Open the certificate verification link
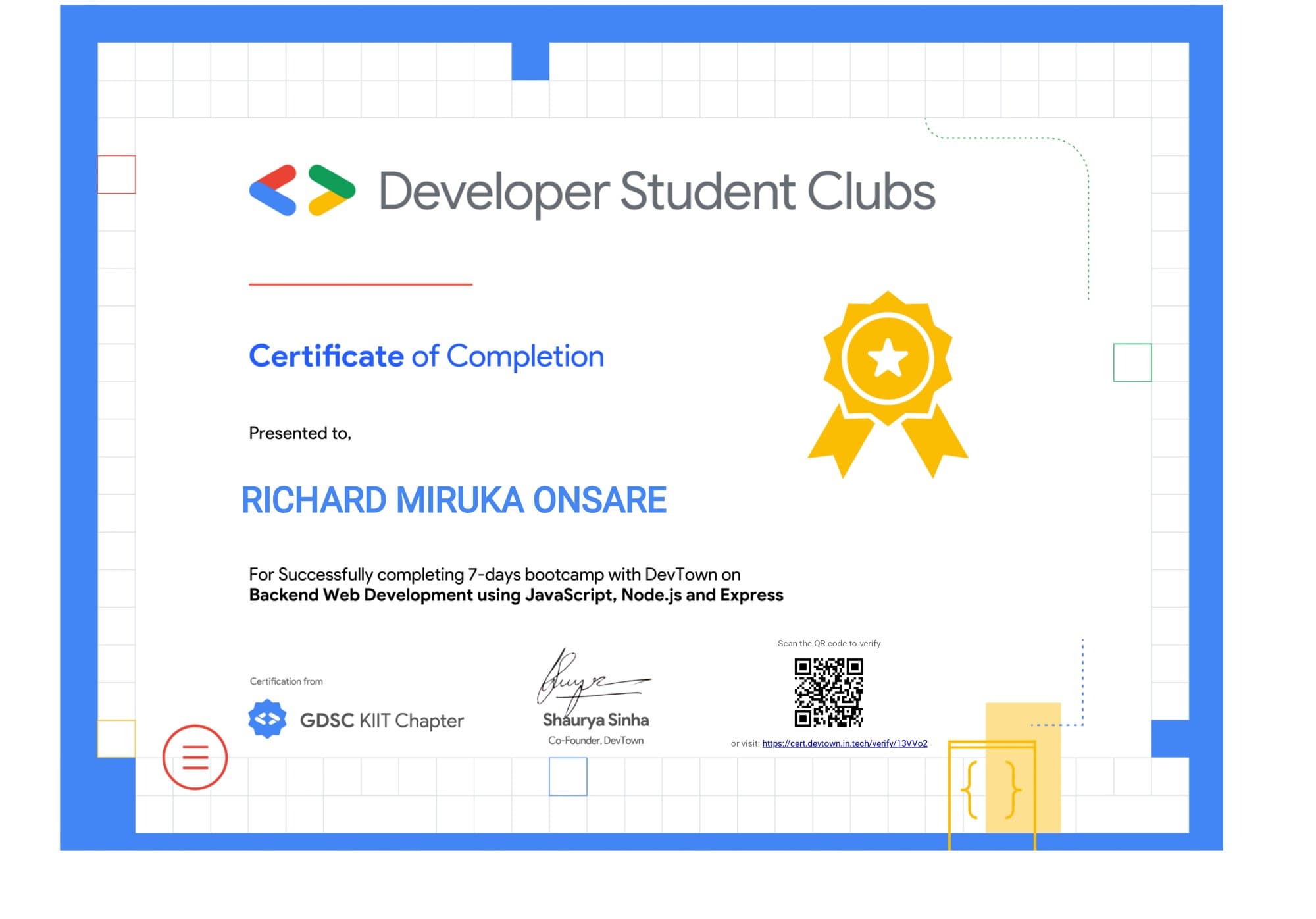The image size is (1316, 919). pyautogui.click(x=844, y=743)
